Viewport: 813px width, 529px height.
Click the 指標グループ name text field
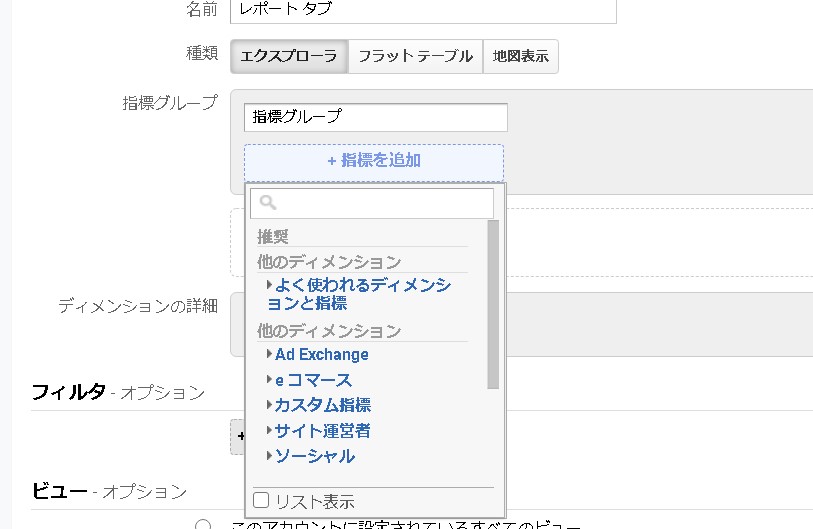pos(375,117)
